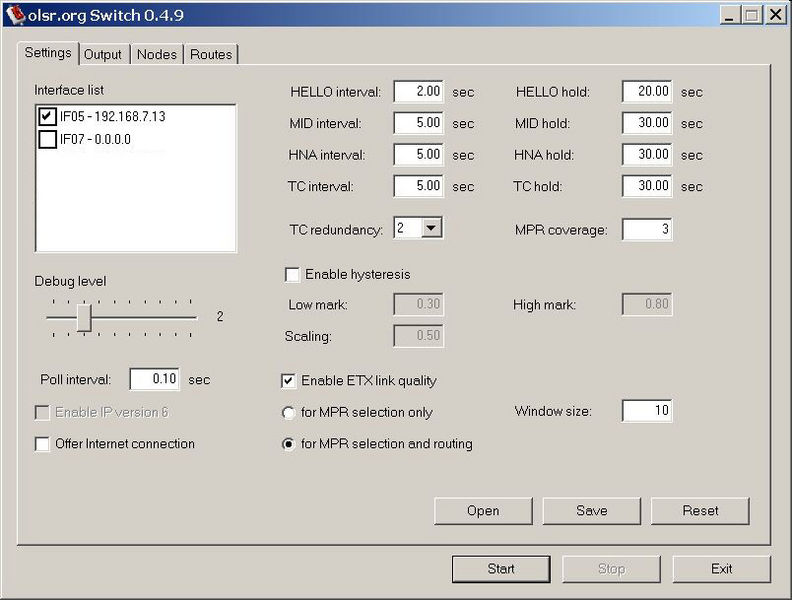Switch to the Routes tab

(x=211, y=55)
